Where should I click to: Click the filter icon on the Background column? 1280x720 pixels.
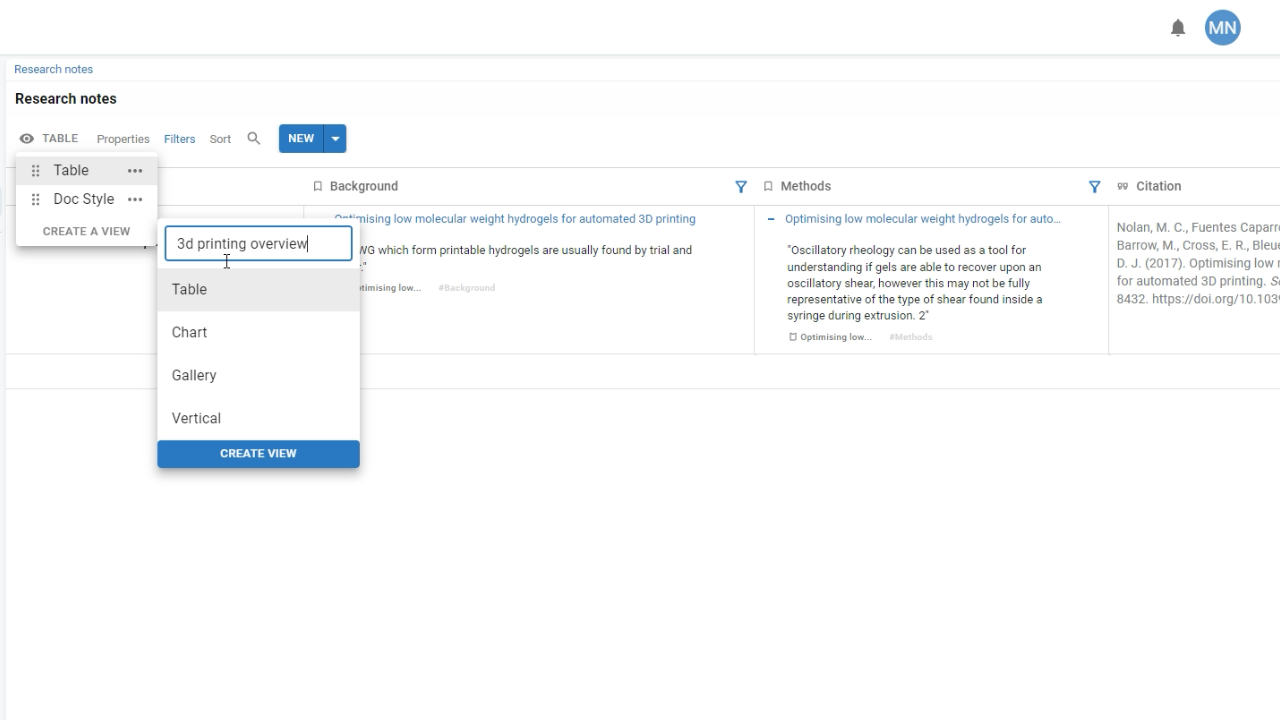click(x=741, y=186)
